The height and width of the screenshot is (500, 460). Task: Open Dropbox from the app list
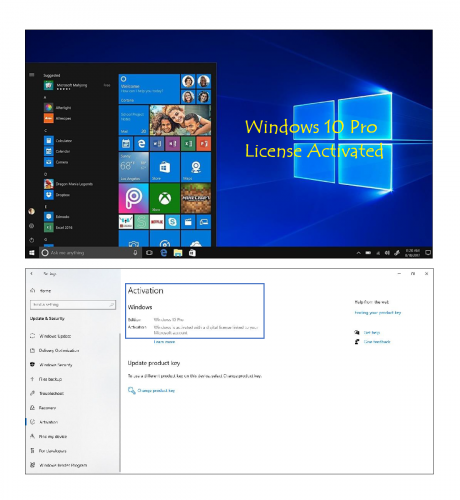[57, 195]
